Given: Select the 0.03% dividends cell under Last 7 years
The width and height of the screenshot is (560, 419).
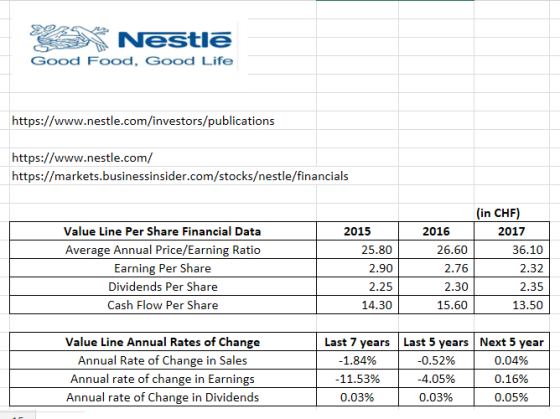Looking at the screenshot, I should 357,397.
